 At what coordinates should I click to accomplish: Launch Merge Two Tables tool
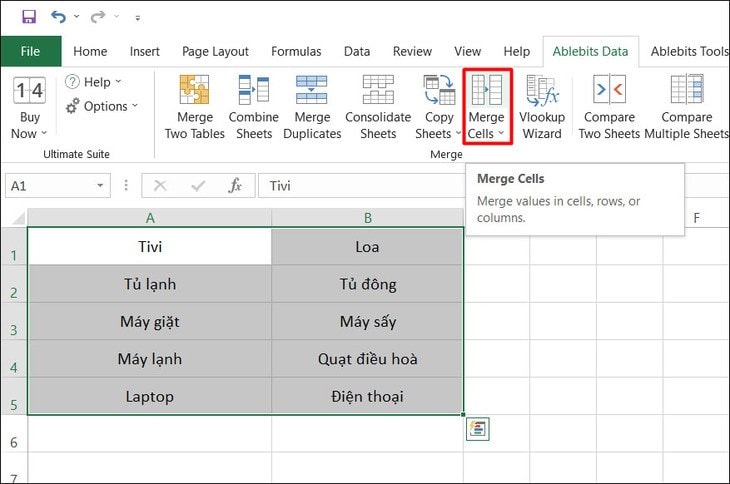click(x=195, y=107)
